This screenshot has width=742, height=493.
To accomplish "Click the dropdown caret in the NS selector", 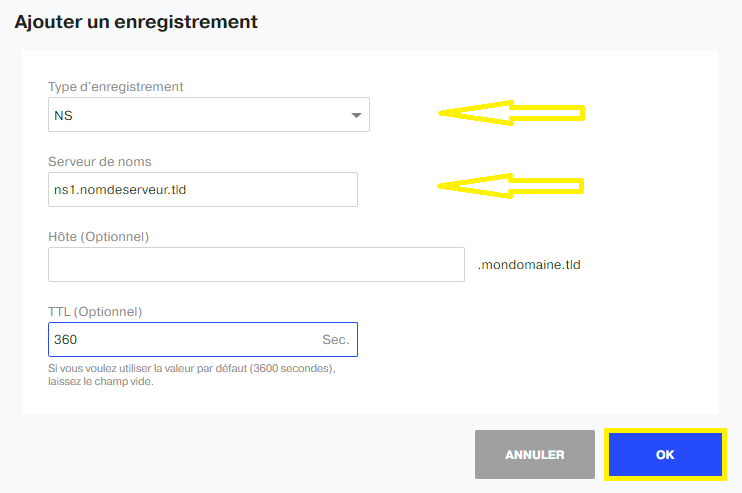I will (x=356, y=115).
